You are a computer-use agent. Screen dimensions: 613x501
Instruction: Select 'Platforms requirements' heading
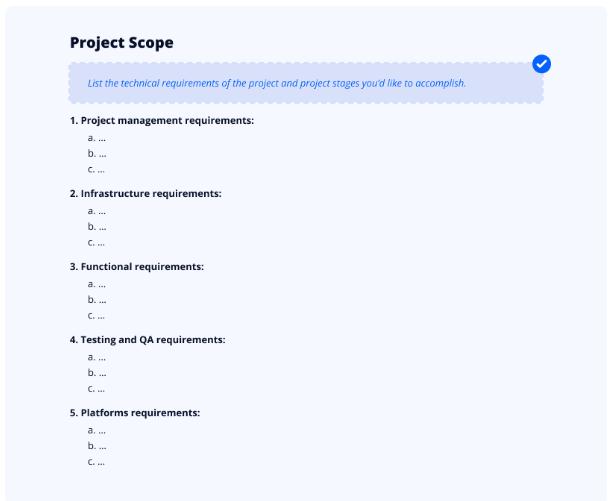(x=135, y=413)
